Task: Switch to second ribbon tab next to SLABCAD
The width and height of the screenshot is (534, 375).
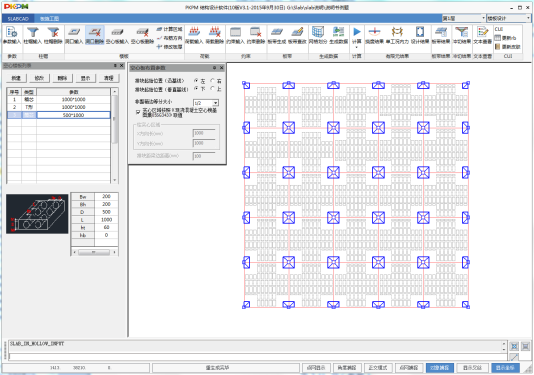Action: pyautogui.click(x=49, y=19)
